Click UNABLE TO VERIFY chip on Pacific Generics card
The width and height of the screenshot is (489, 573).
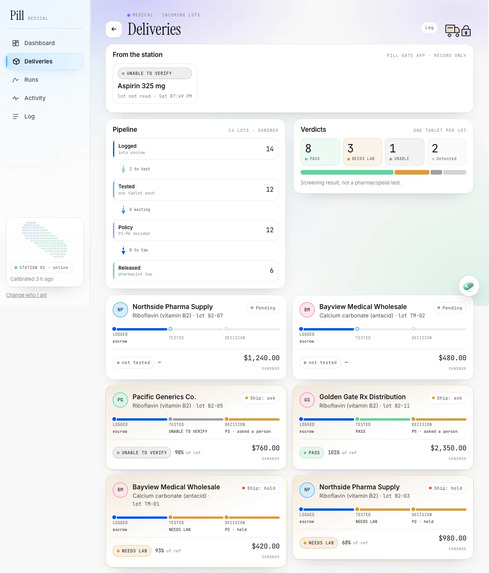click(x=142, y=453)
